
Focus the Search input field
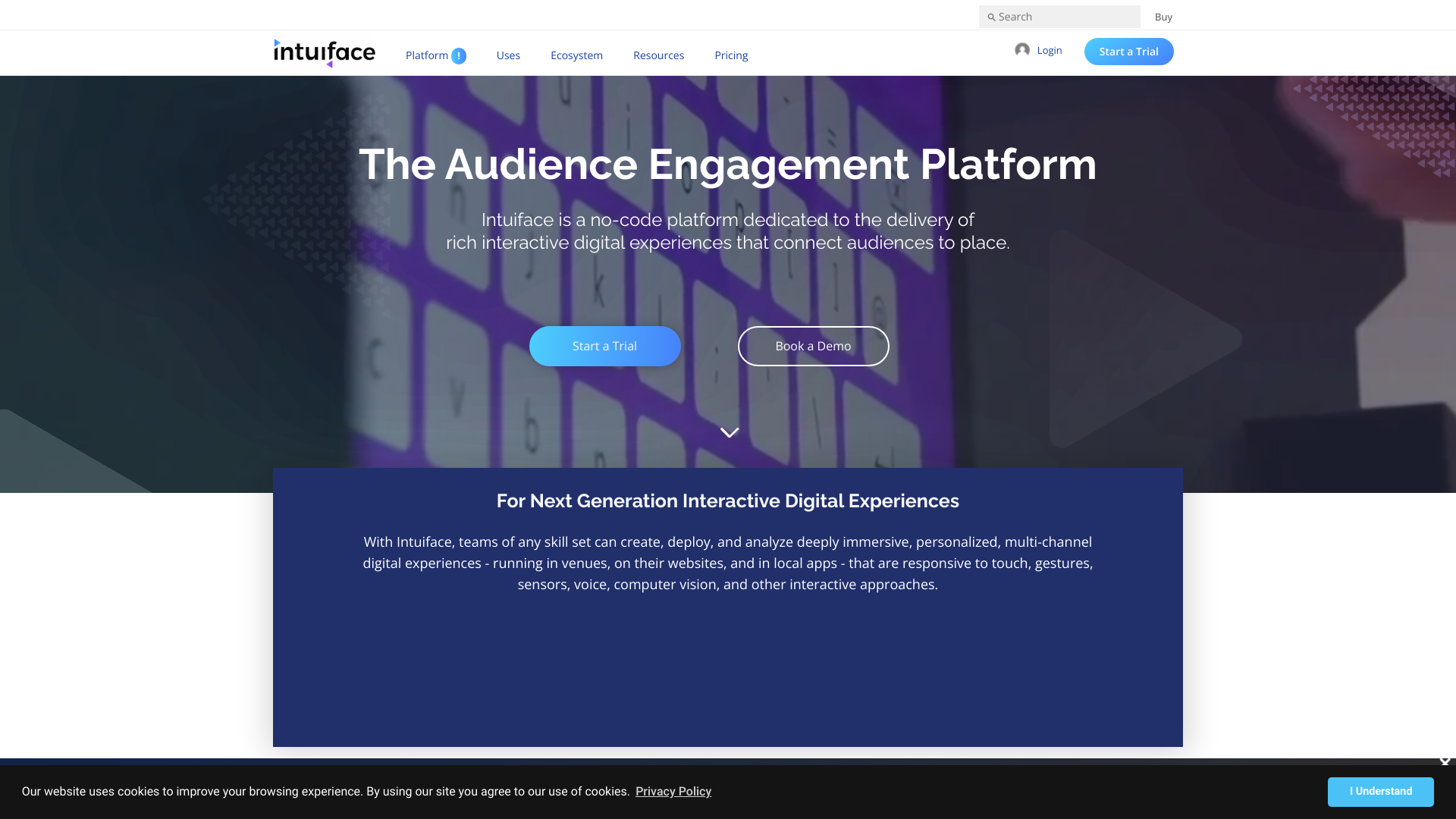[x=1059, y=17]
